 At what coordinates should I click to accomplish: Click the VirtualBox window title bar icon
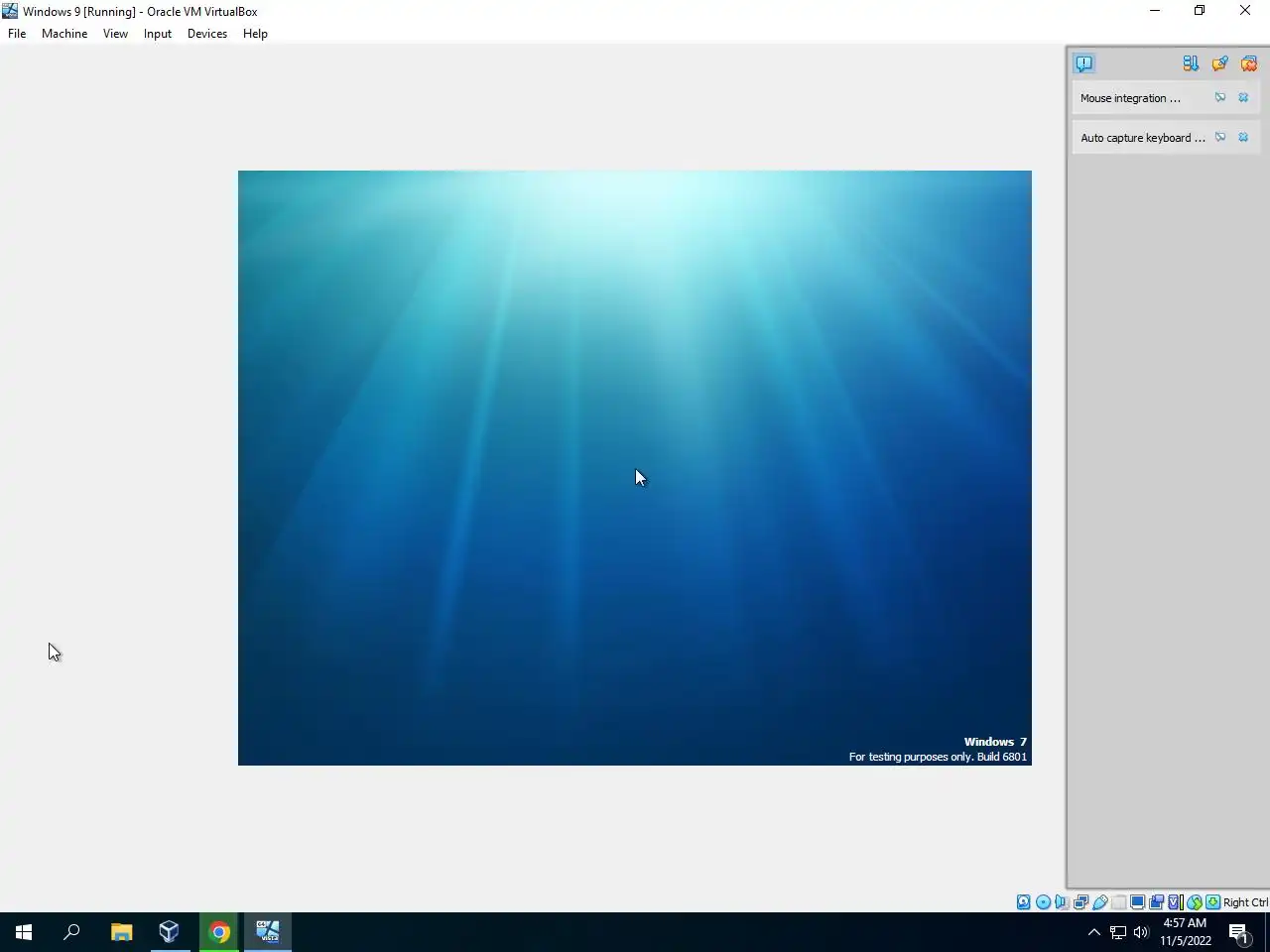pos(10,11)
